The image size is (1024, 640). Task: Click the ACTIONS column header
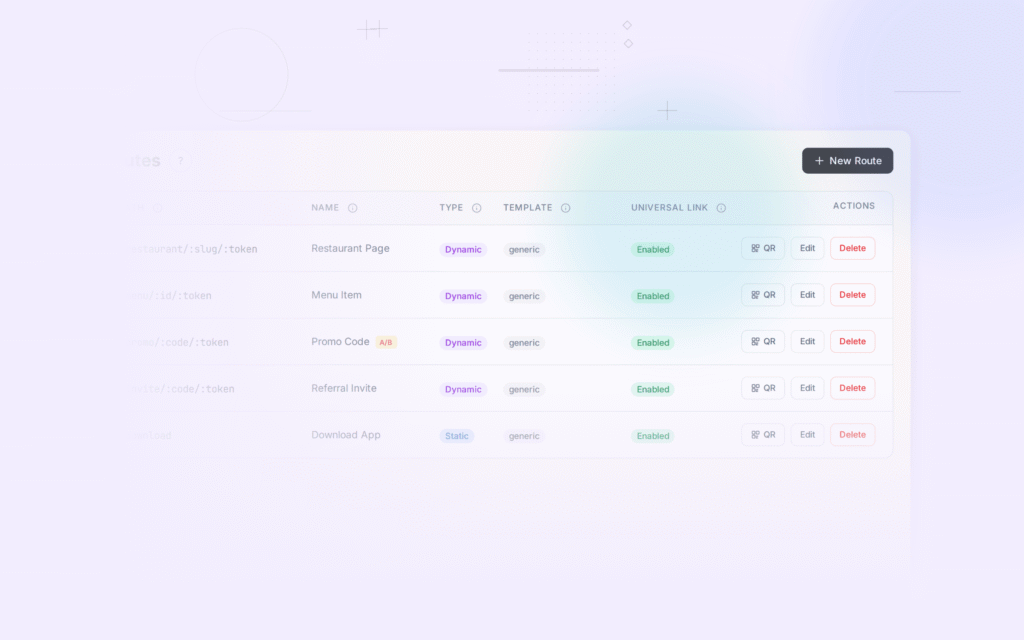point(854,206)
